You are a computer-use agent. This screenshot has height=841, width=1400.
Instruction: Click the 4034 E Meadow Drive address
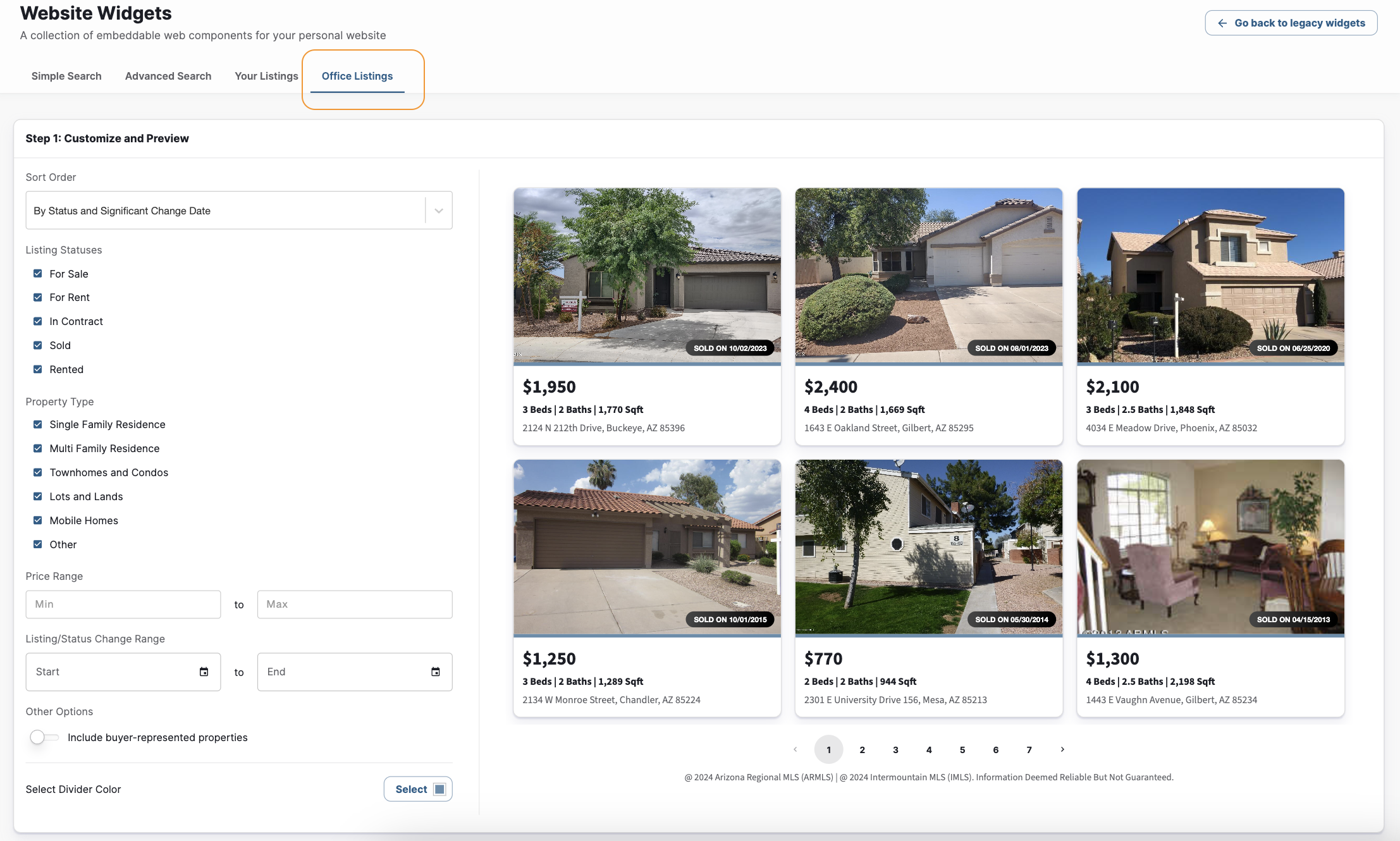(x=1171, y=428)
